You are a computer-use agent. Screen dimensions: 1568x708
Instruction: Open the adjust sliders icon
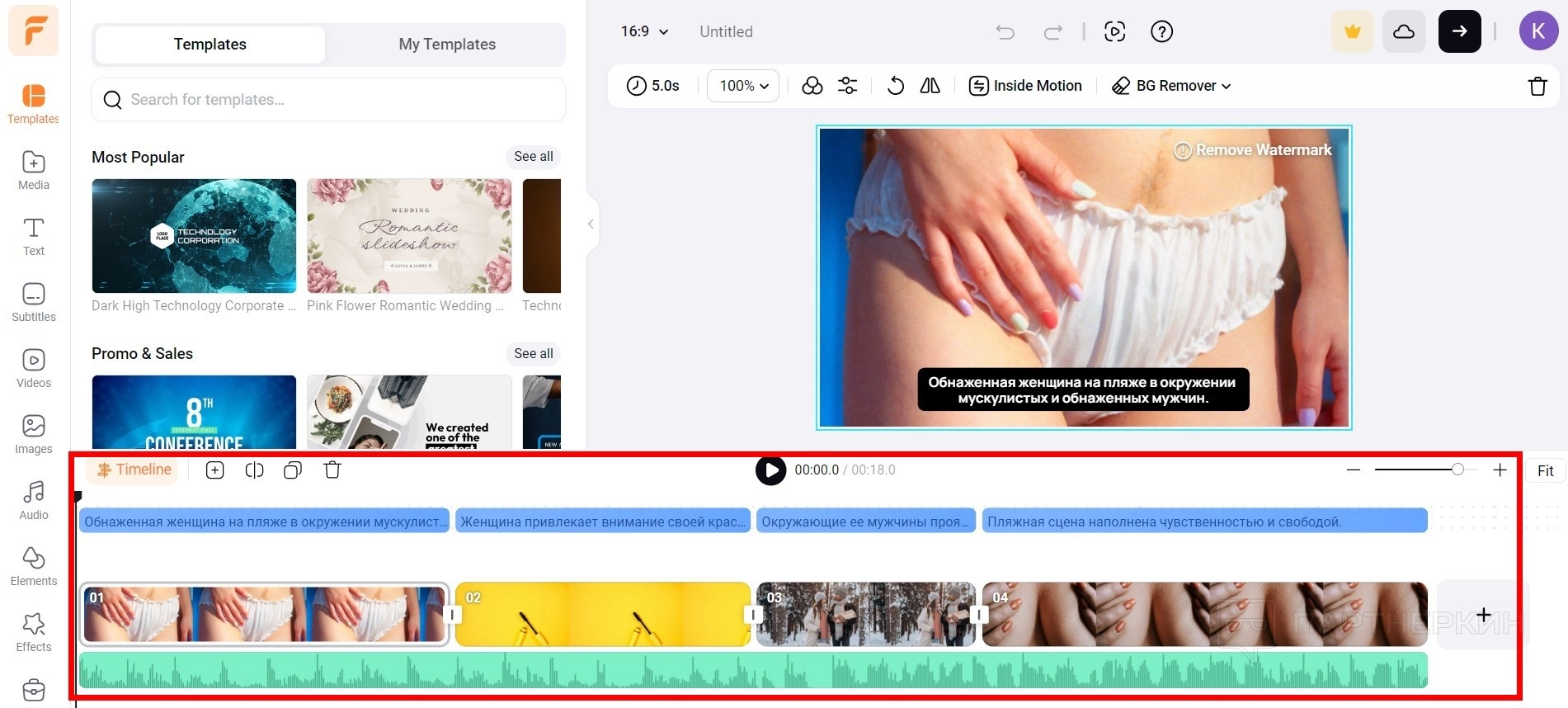pyautogui.click(x=847, y=86)
